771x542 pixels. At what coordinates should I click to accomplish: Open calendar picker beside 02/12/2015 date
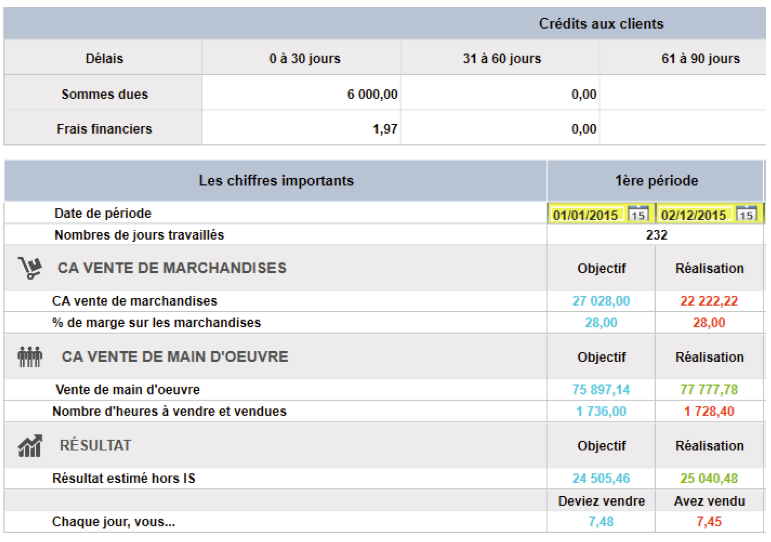click(x=746, y=214)
